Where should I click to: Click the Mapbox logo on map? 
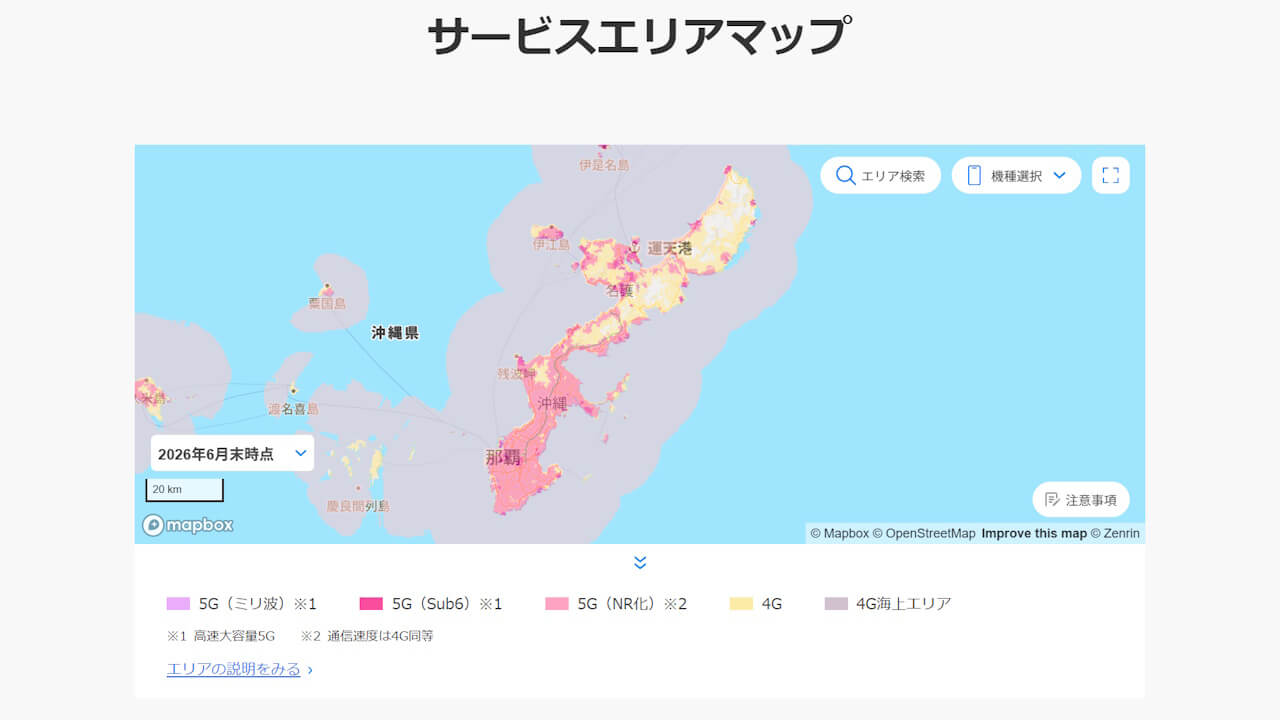coord(188,525)
